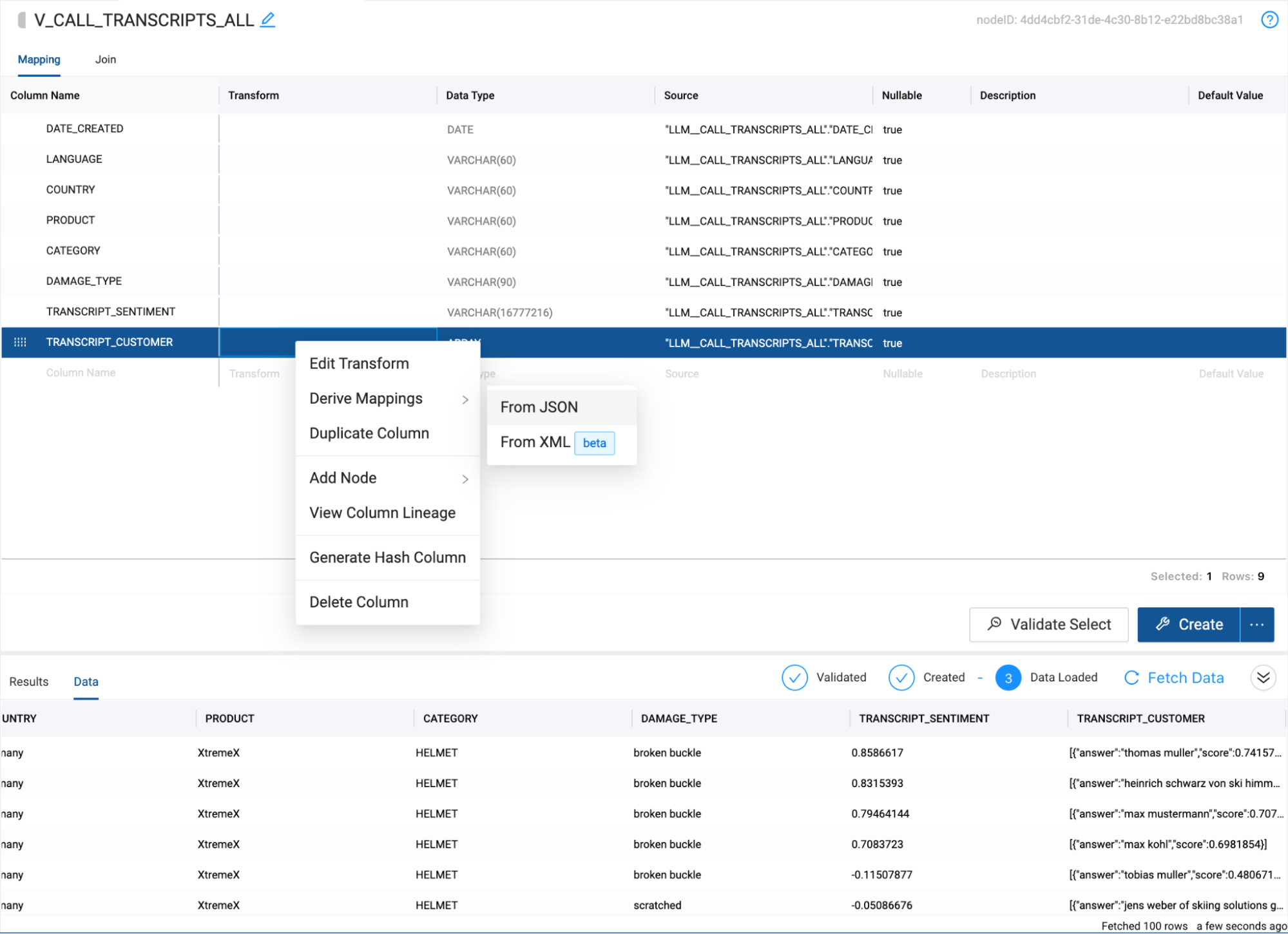The image size is (1288, 934).
Task: Click the Source column header
Action: click(680, 95)
